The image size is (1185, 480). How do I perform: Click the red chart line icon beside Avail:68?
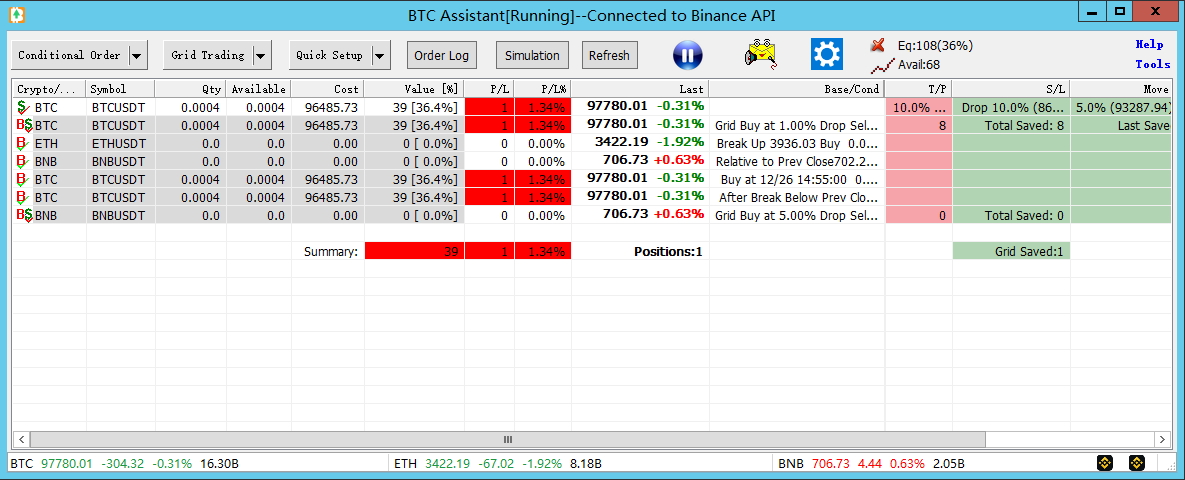(881, 65)
